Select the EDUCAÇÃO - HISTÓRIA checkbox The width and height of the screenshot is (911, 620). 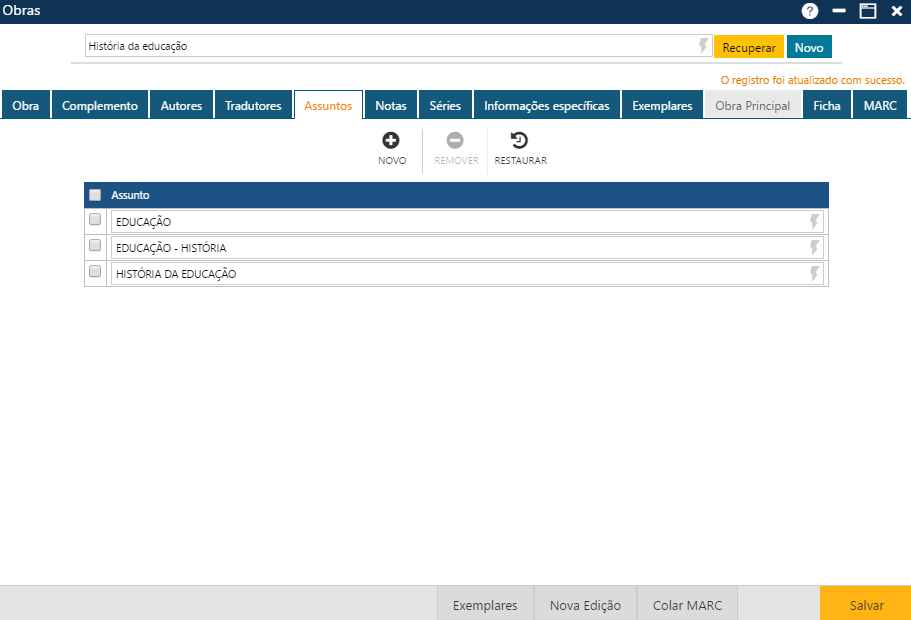click(95, 244)
